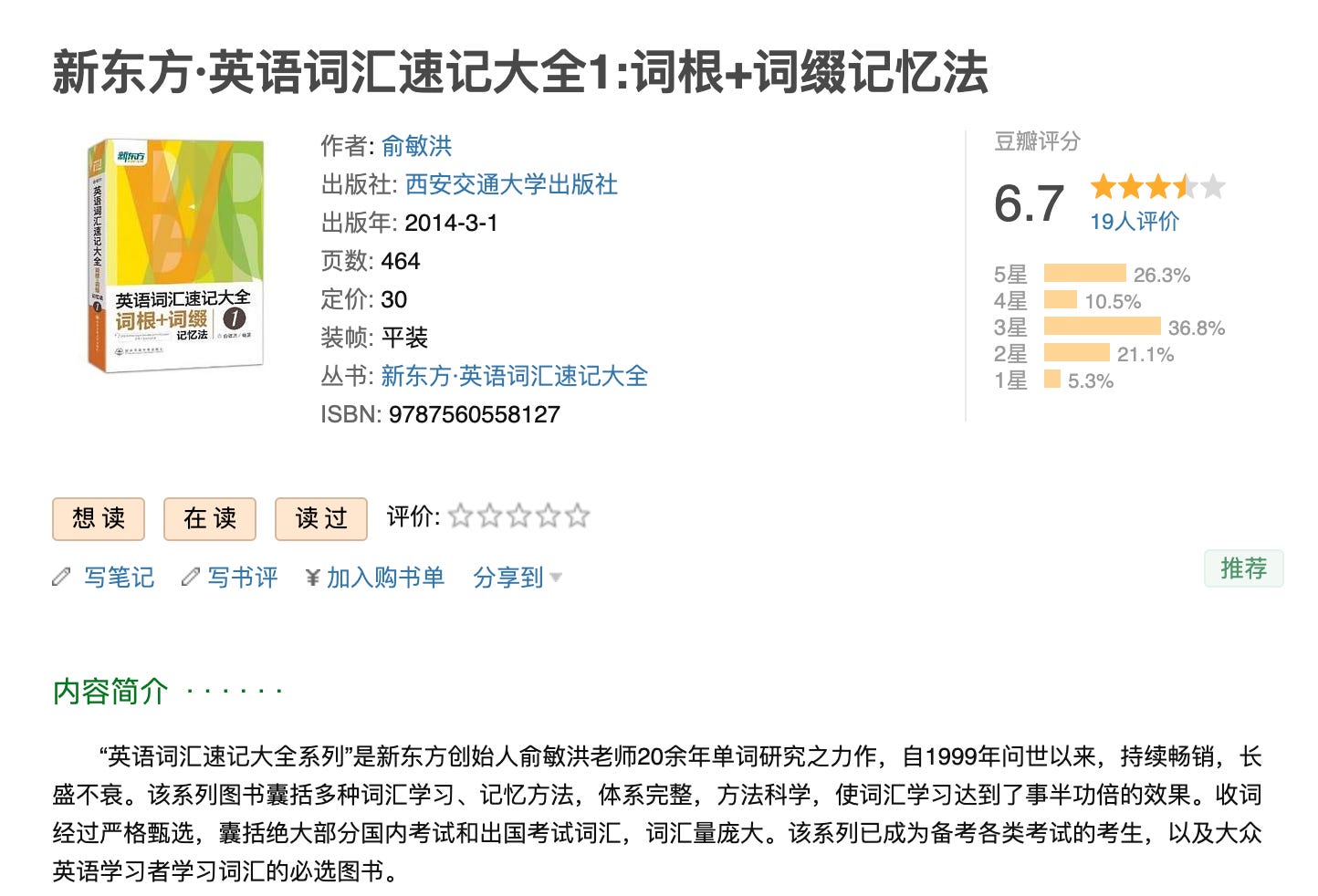
Task: Rate the book two stars
Action: pos(490,516)
